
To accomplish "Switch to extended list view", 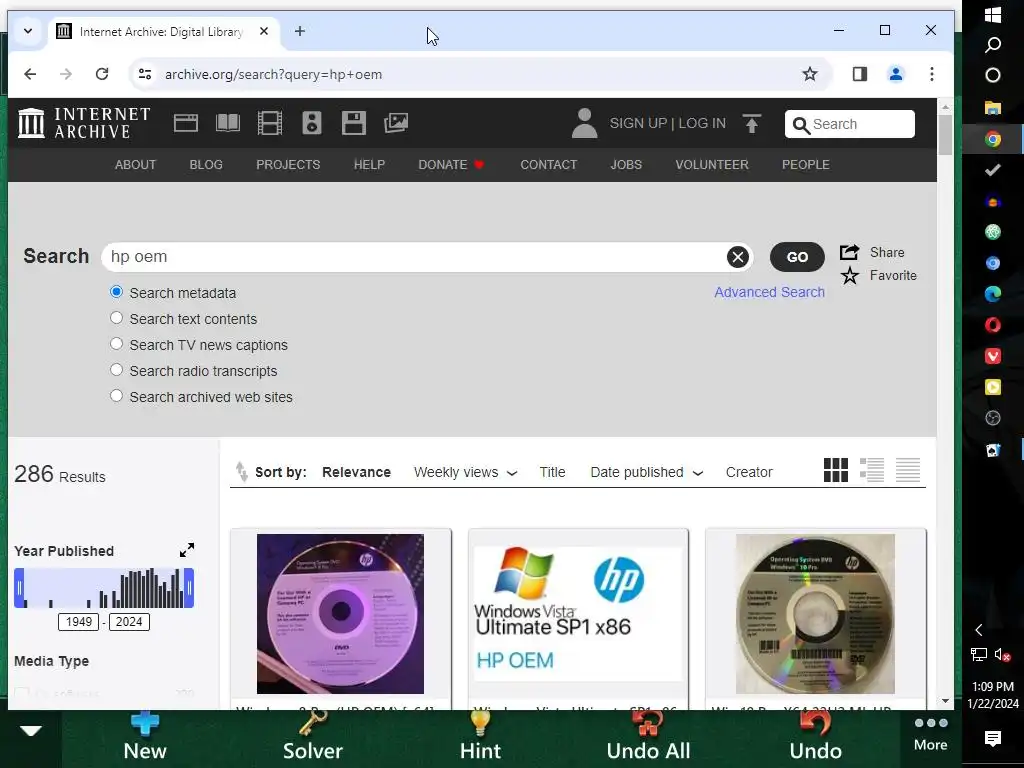I will 872,470.
